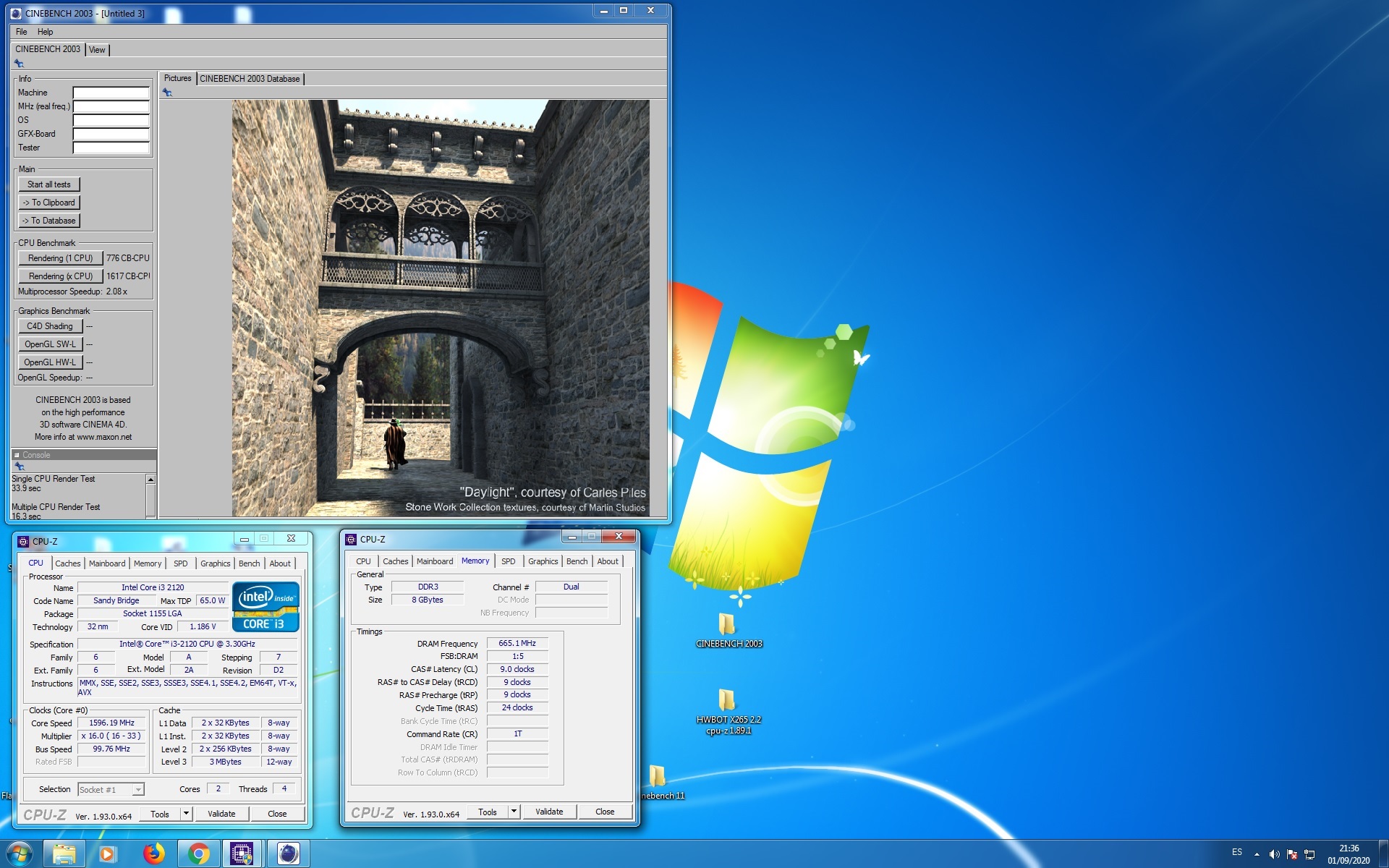Select CINEBENCH 2003 desktop folder
This screenshot has width=1389, height=868.
tap(728, 630)
